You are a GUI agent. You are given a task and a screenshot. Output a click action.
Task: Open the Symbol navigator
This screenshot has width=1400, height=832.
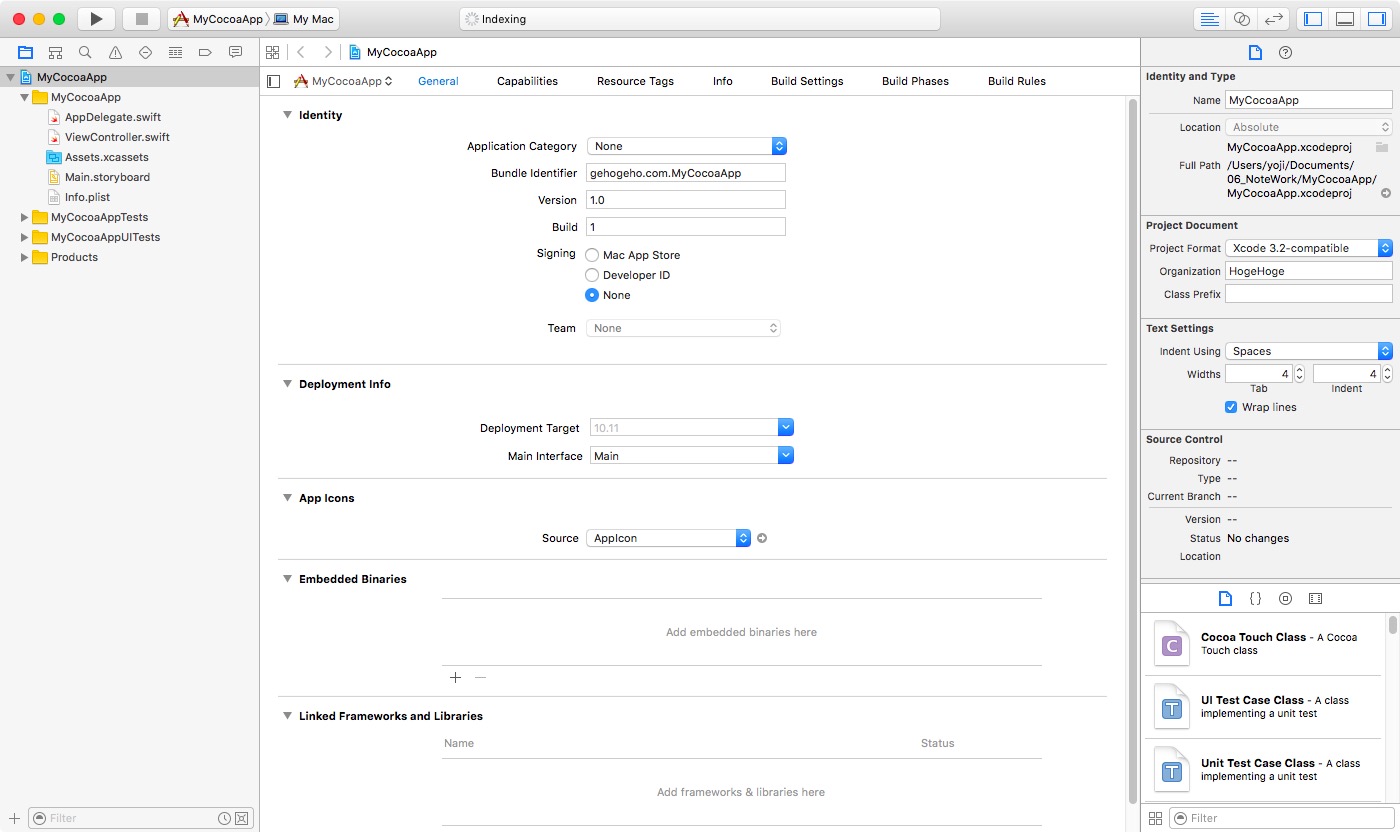click(56, 52)
